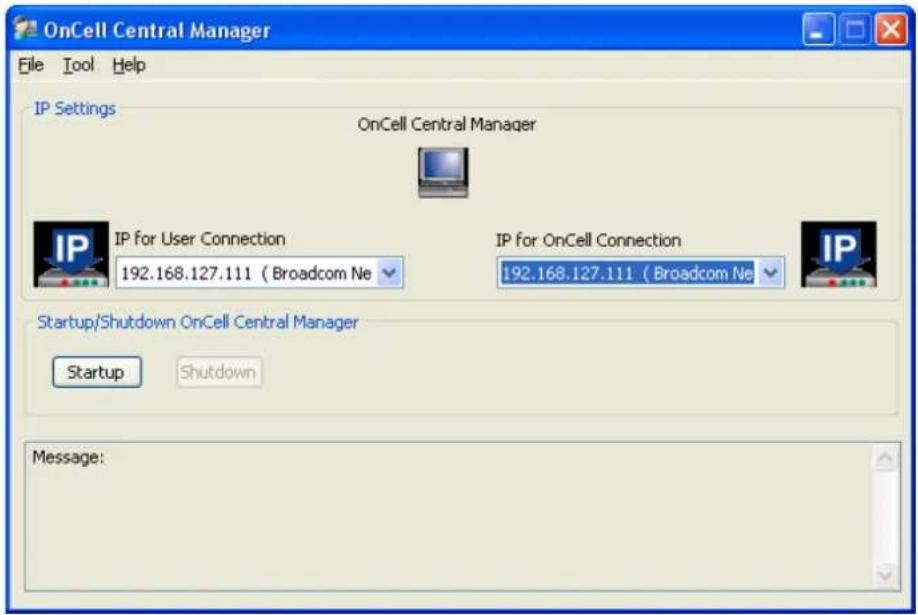Select the User Connection IP address field
918x615 pixels.
259,273
